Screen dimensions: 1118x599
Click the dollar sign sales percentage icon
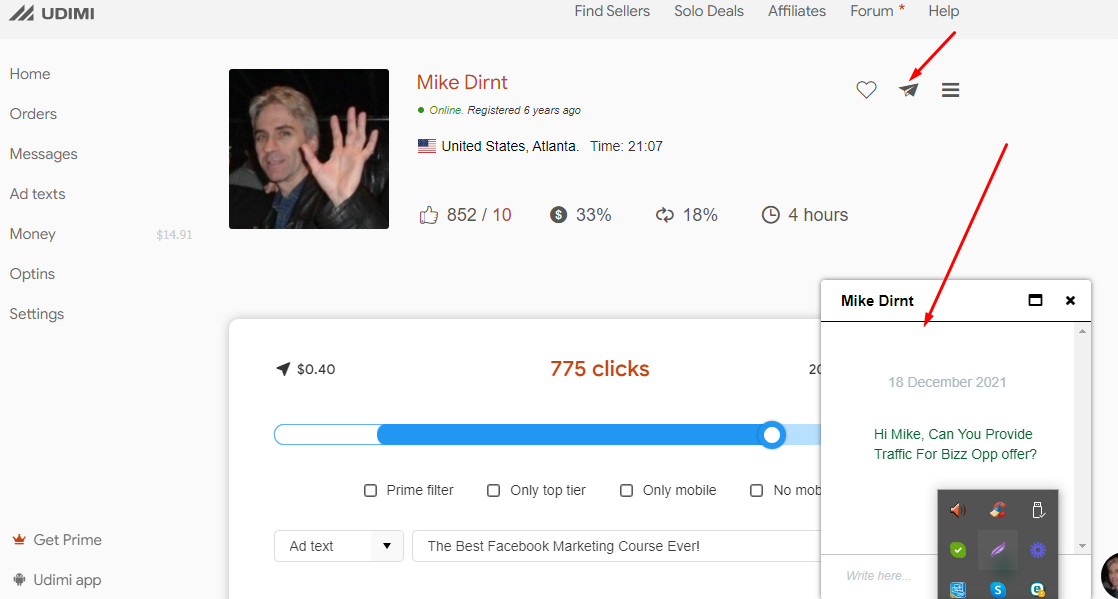558,215
